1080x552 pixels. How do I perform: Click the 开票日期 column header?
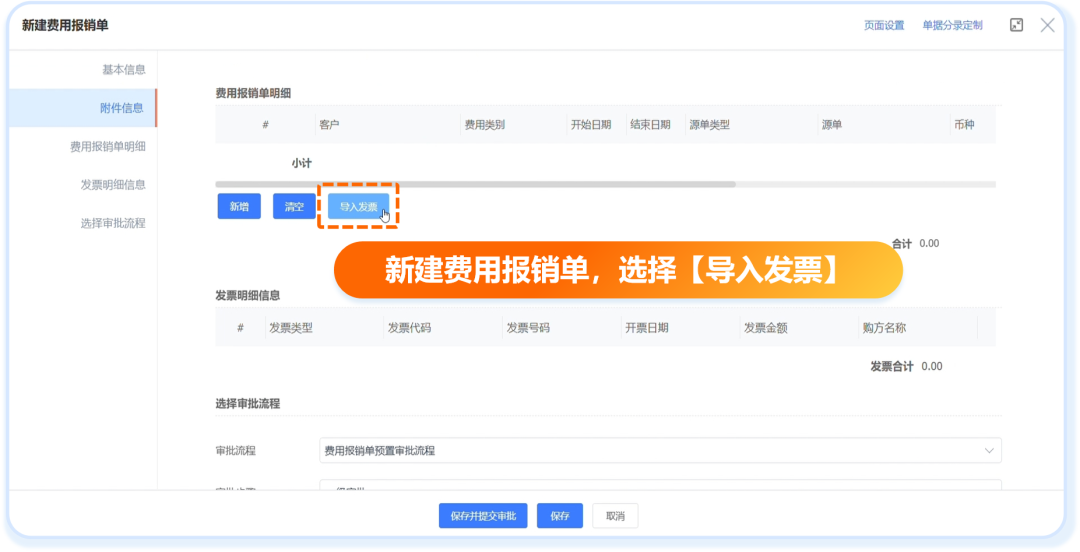(647, 328)
